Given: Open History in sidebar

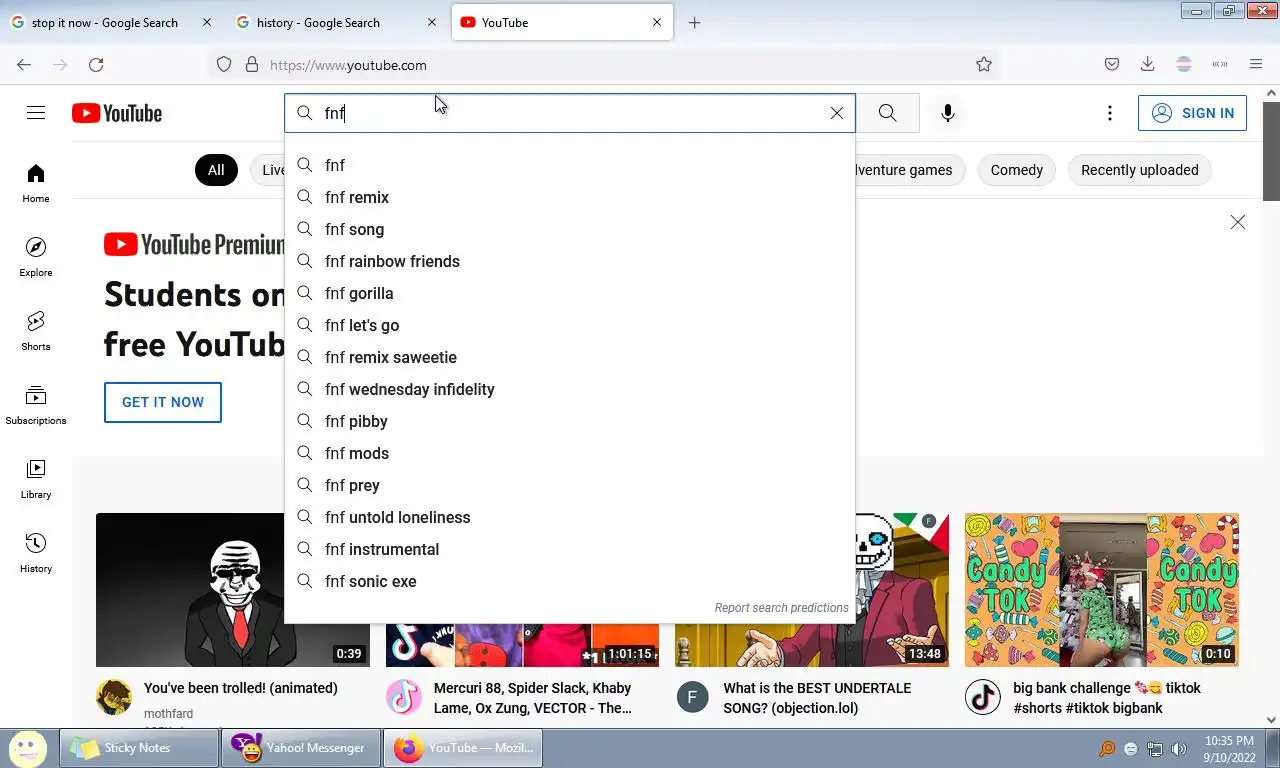Looking at the screenshot, I should click(36, 553).
